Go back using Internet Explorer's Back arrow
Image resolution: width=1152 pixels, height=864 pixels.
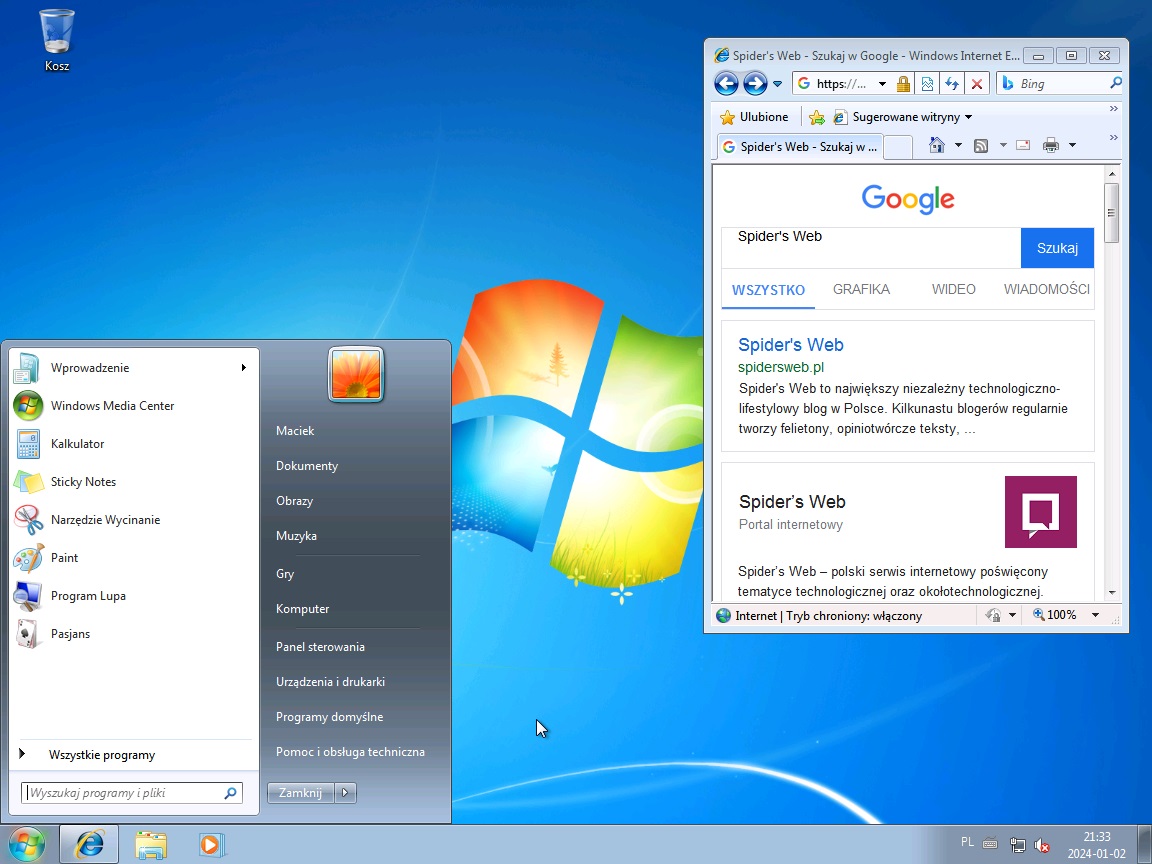click(726, 84)
